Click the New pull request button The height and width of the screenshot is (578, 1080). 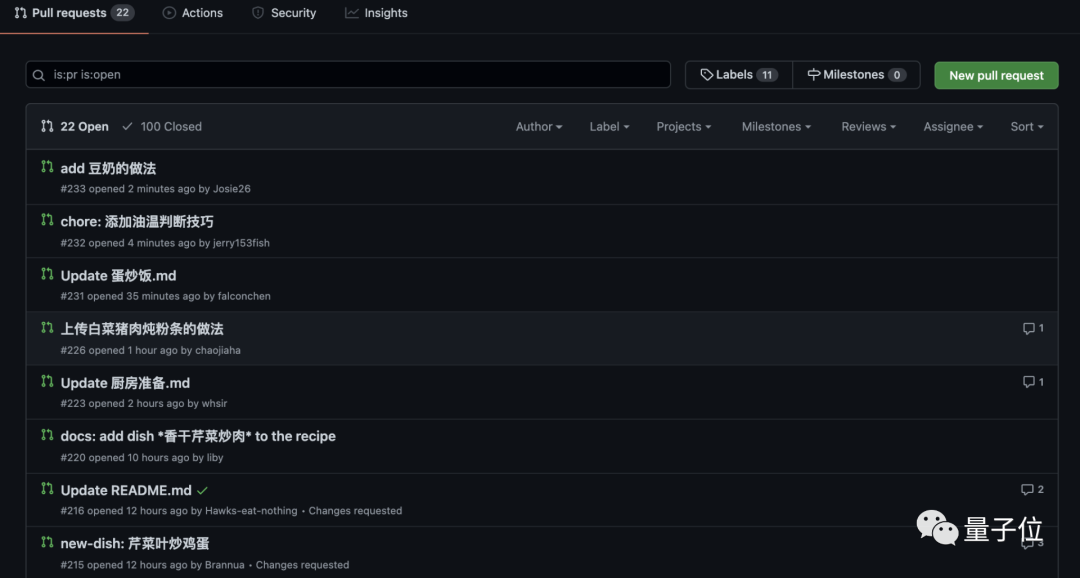tap(996, 75)
